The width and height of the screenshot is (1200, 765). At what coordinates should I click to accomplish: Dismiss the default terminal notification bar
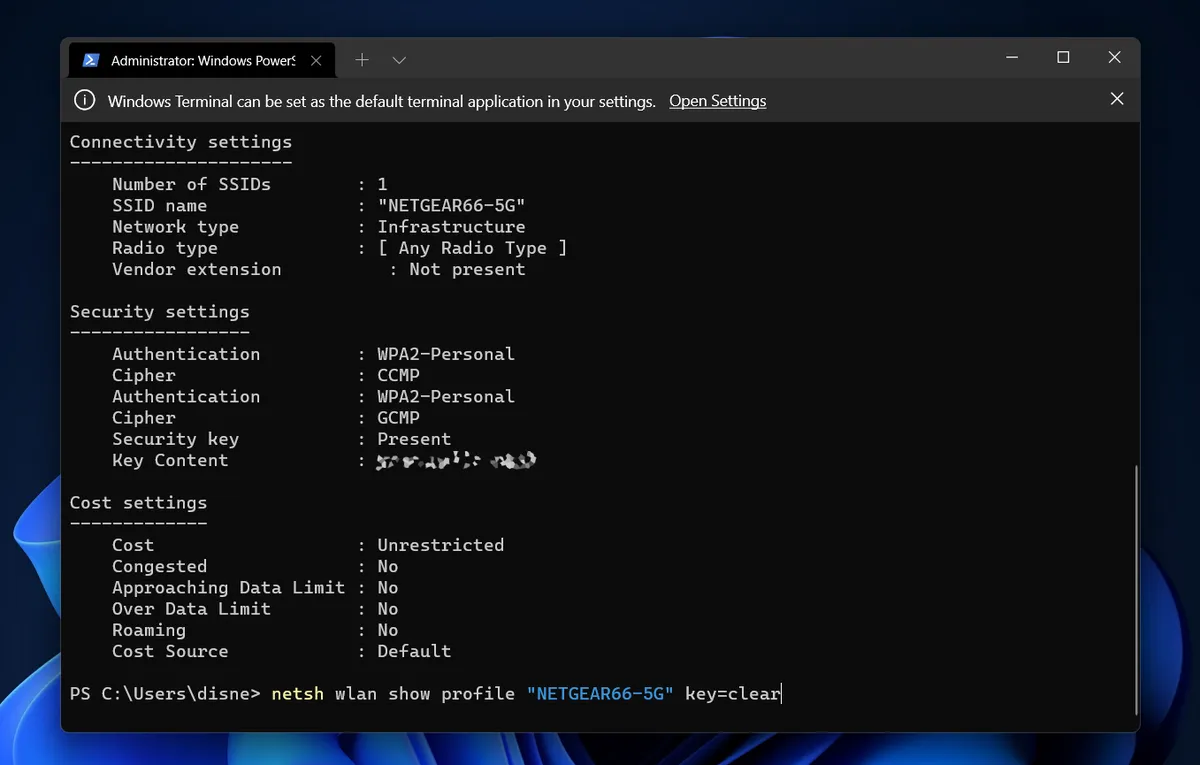pyautogui.click(x=1117, y=99)
